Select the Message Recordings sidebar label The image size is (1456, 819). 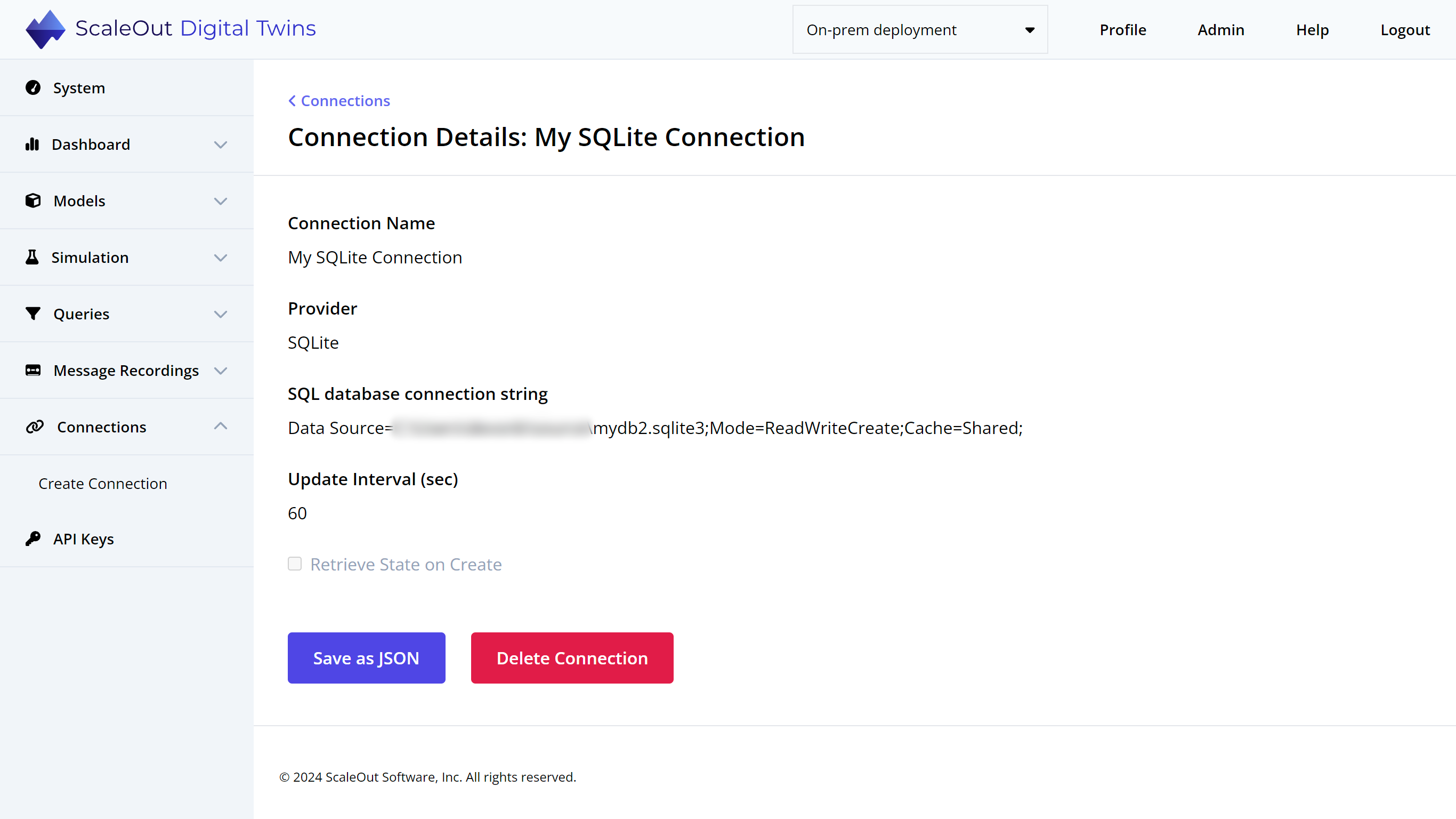(x=126, y=371)
